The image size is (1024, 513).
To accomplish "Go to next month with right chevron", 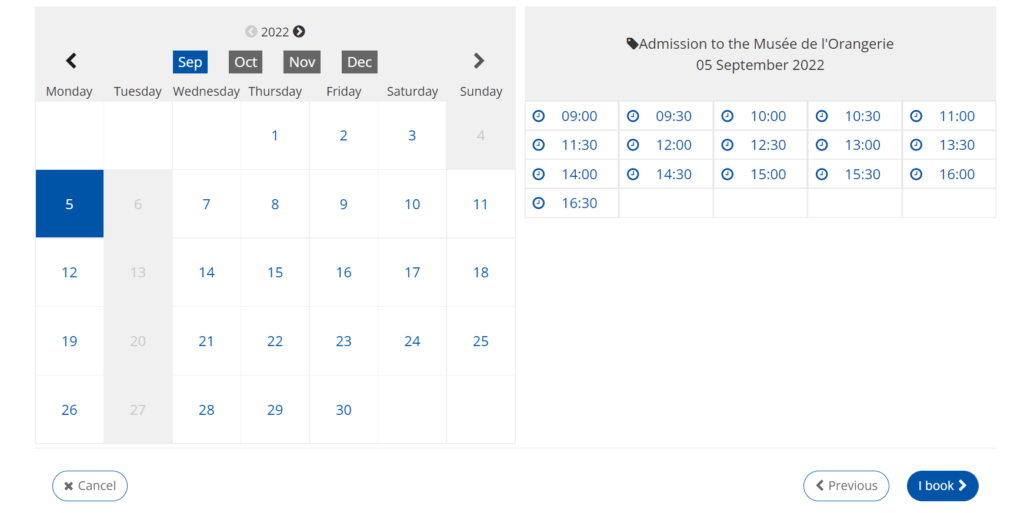I will pos(479,61).
